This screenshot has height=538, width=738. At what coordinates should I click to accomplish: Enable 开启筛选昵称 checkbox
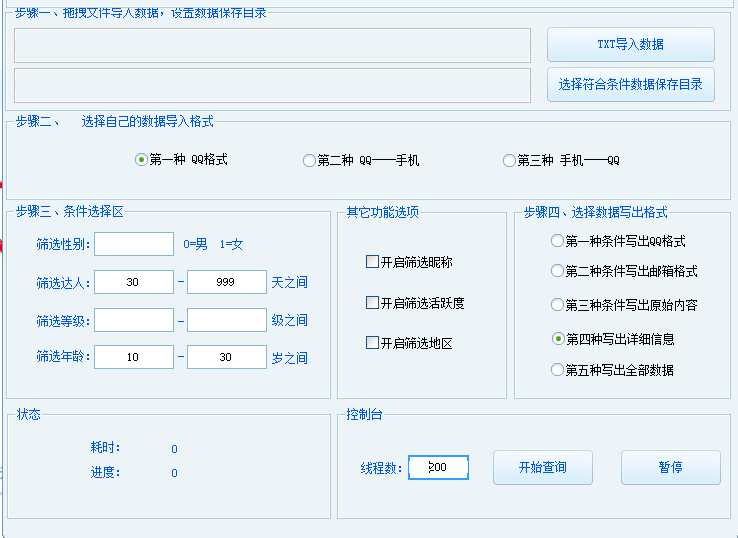click(x=409, y=262)
